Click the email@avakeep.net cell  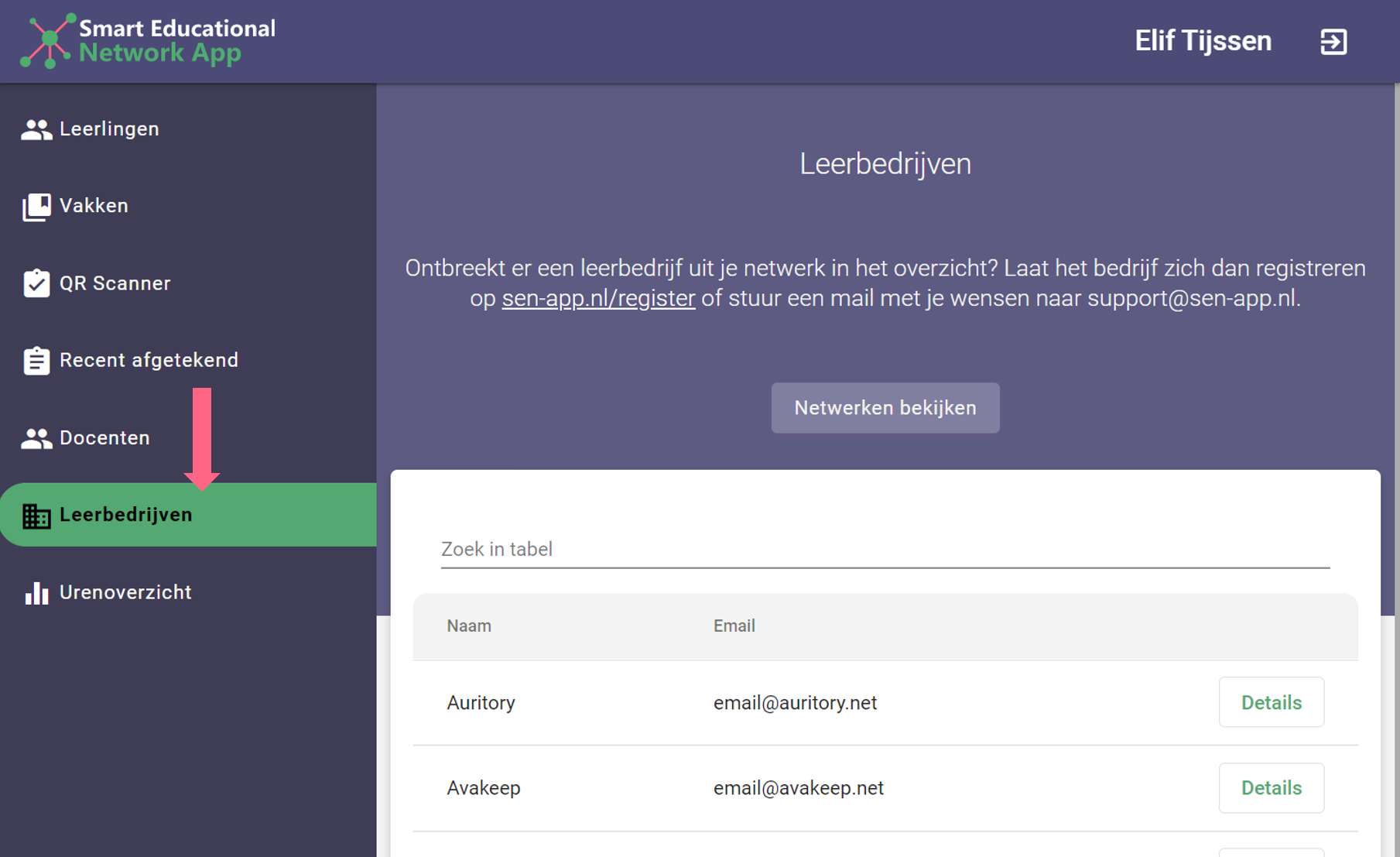pos(798,788)
